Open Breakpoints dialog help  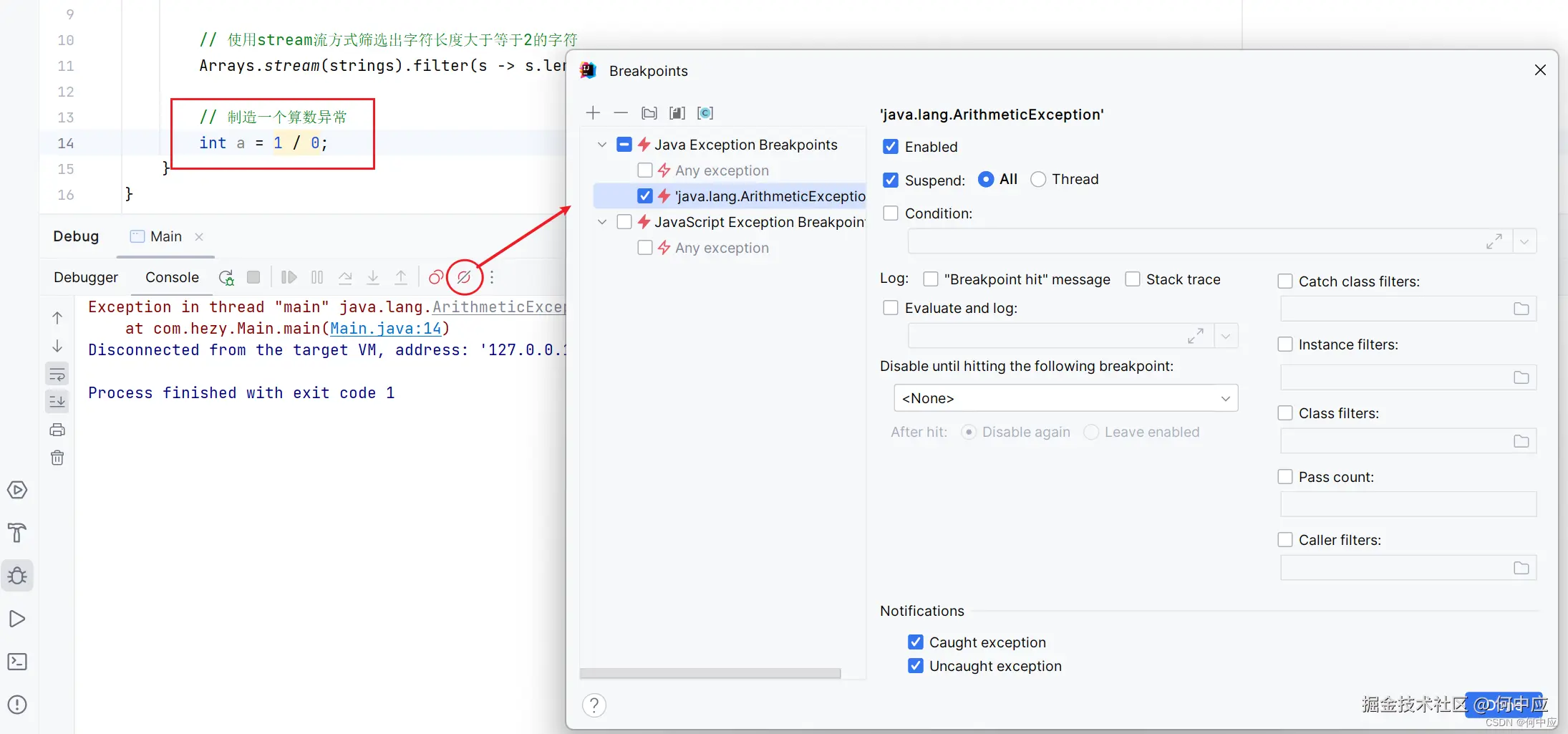coord(594,705)
